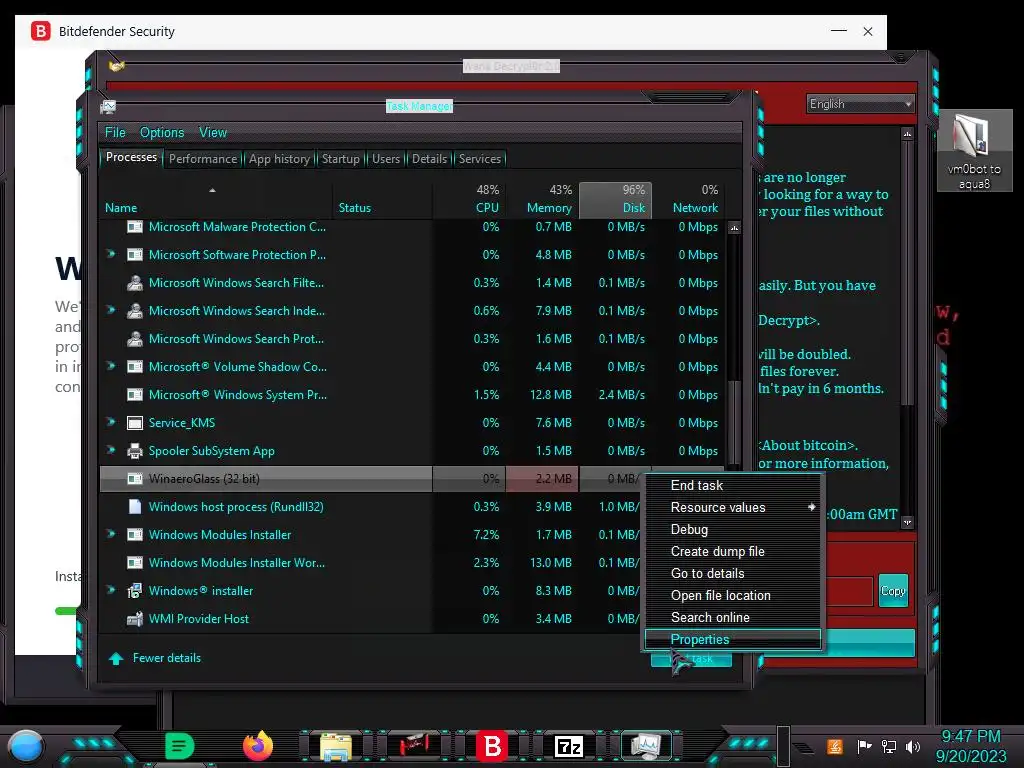The height and width of the screenshot is (768, 1024).
Task: Sort by the Name column header
Action: pyautogui.click(x=216, y=200)
